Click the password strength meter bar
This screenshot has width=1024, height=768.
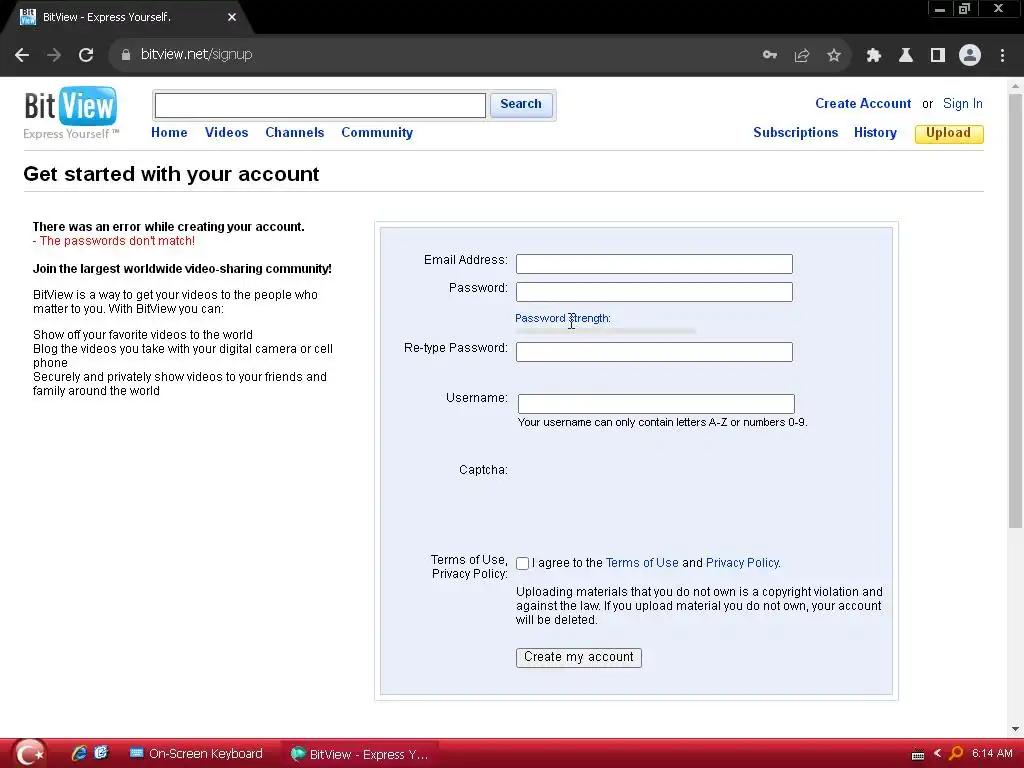pyautogui.click(x=605, y=331)
